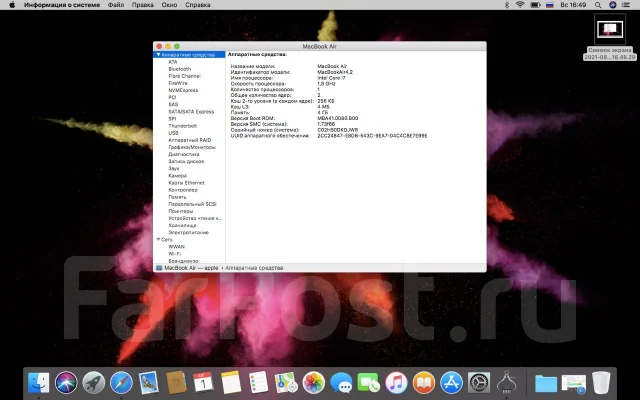Open the Файл menu
640x400 pixels.
point(116,5)
